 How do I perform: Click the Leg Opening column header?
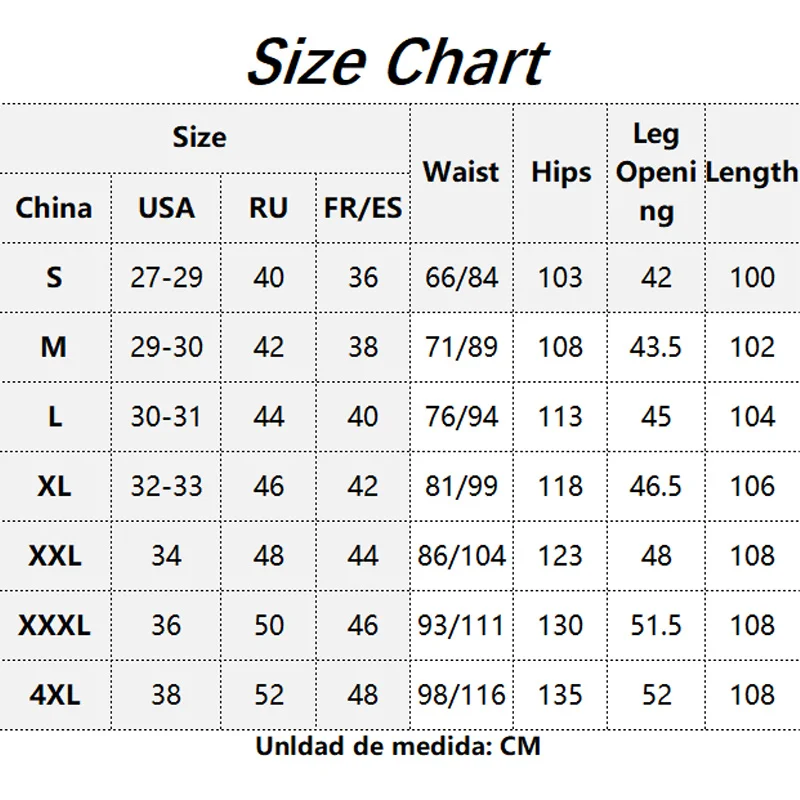(656, 172)
